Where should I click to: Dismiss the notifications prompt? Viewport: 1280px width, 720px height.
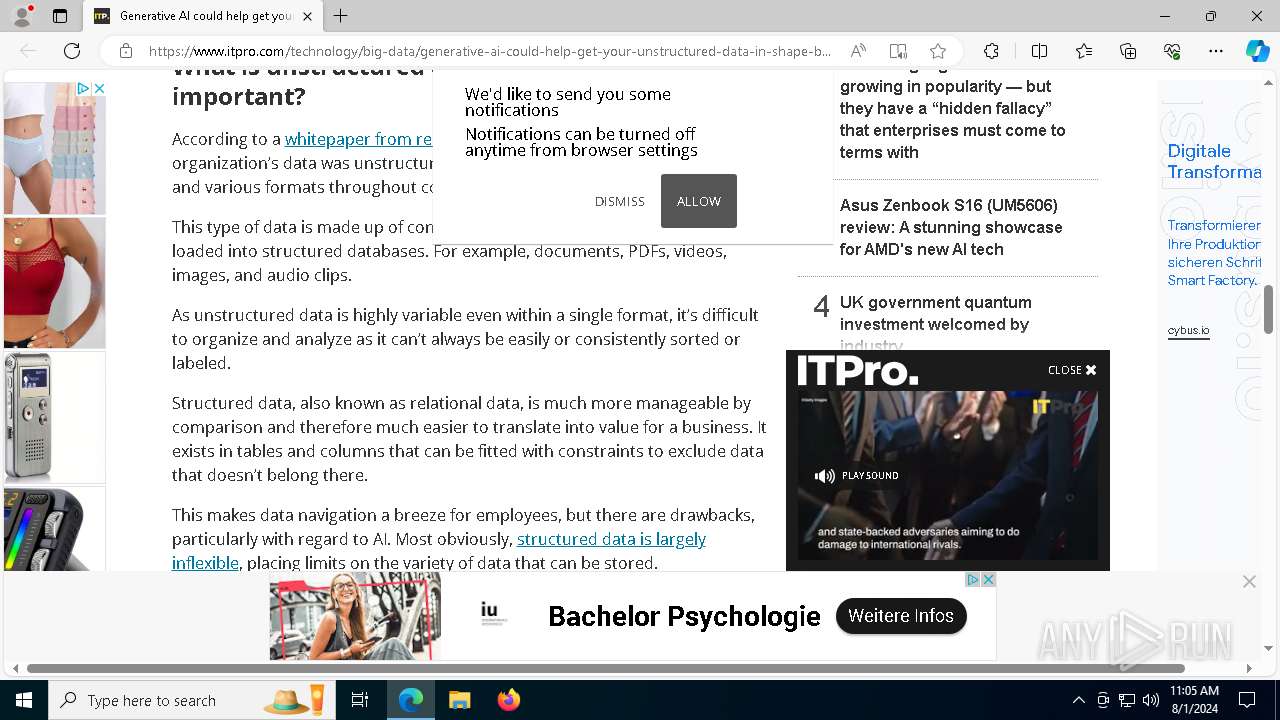tap(620, 201)
